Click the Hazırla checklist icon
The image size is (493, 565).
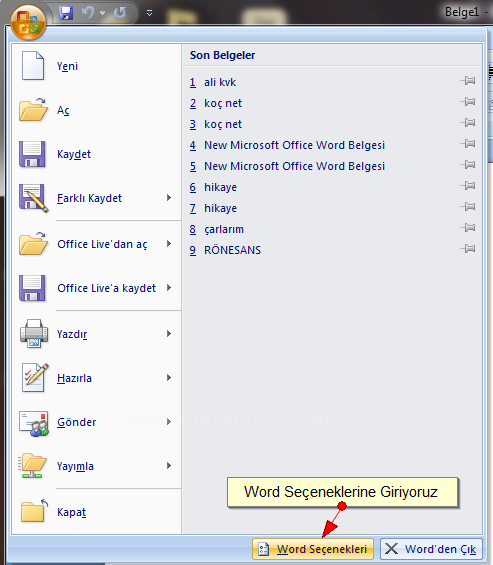coord(35,377)
